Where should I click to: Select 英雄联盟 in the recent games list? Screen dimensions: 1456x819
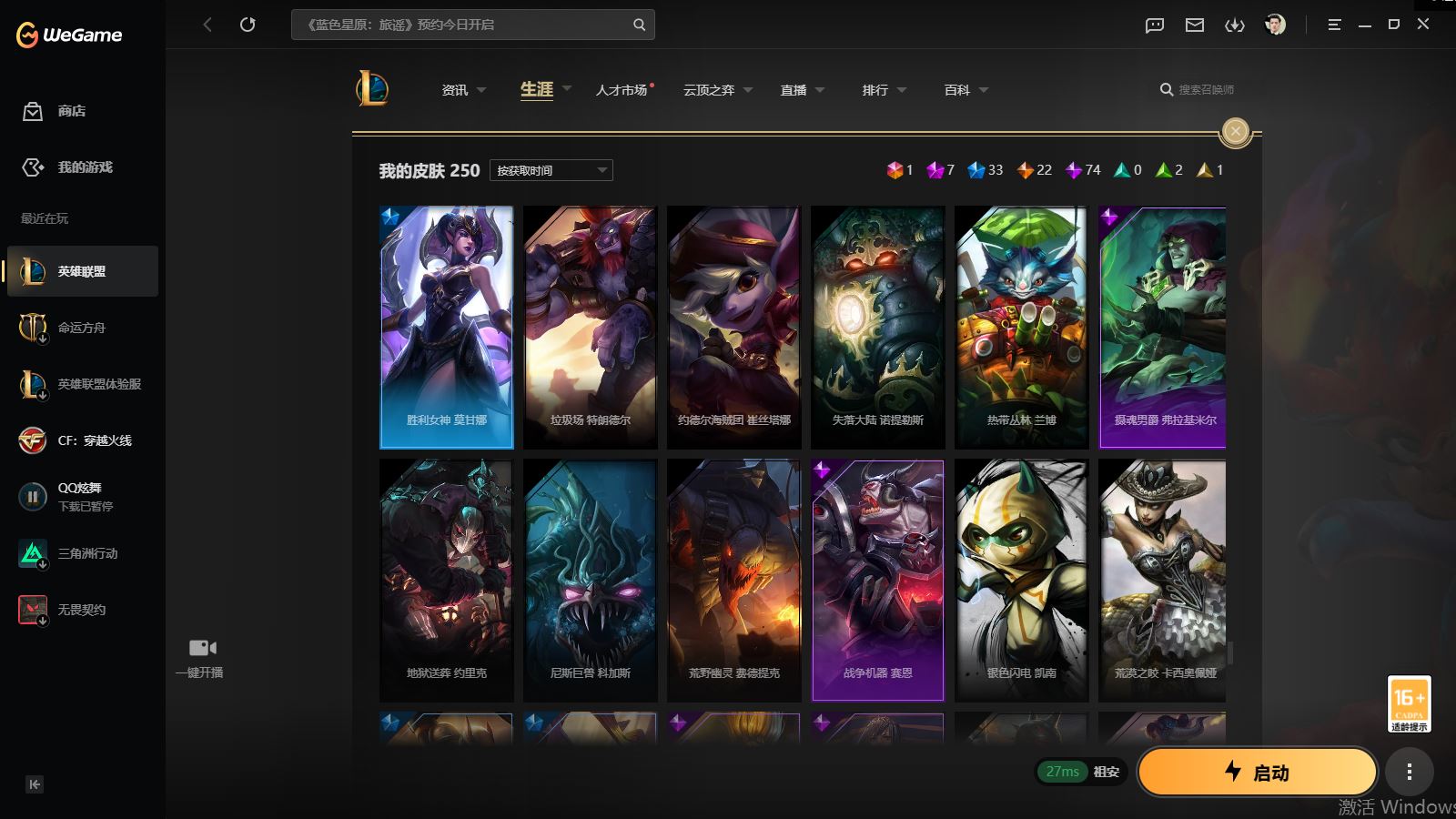tap(83, 271)
